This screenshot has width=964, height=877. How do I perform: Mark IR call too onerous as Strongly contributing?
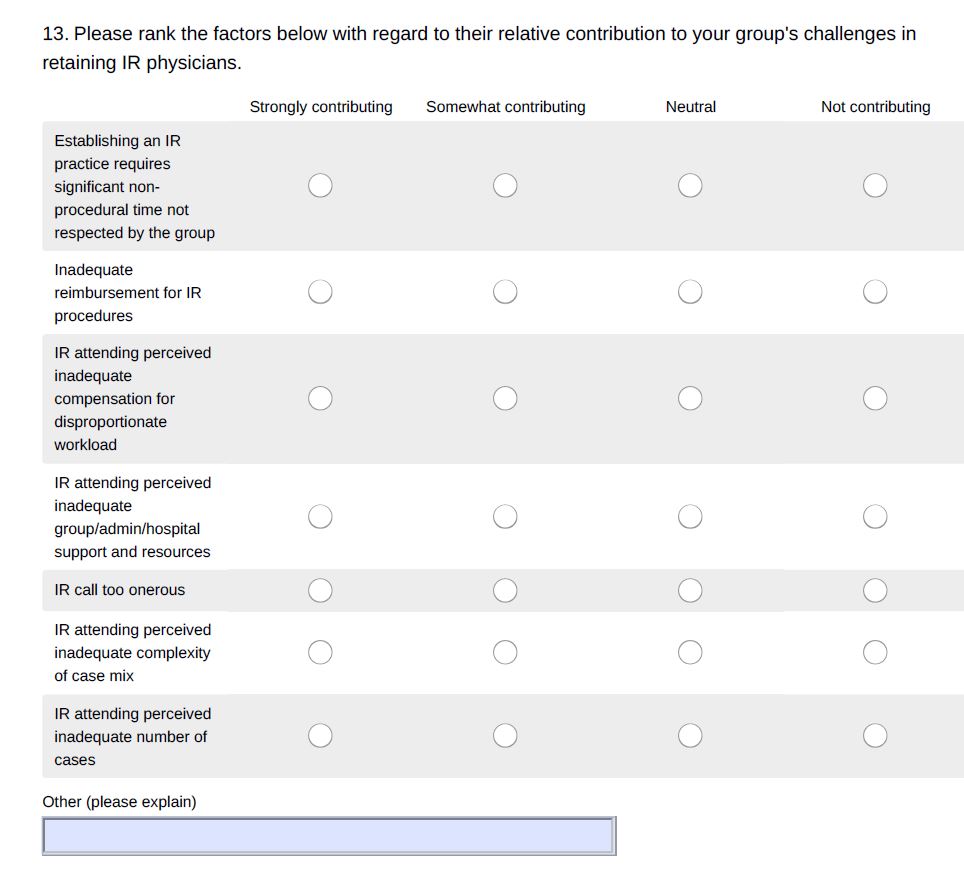[x=320, y=590]
